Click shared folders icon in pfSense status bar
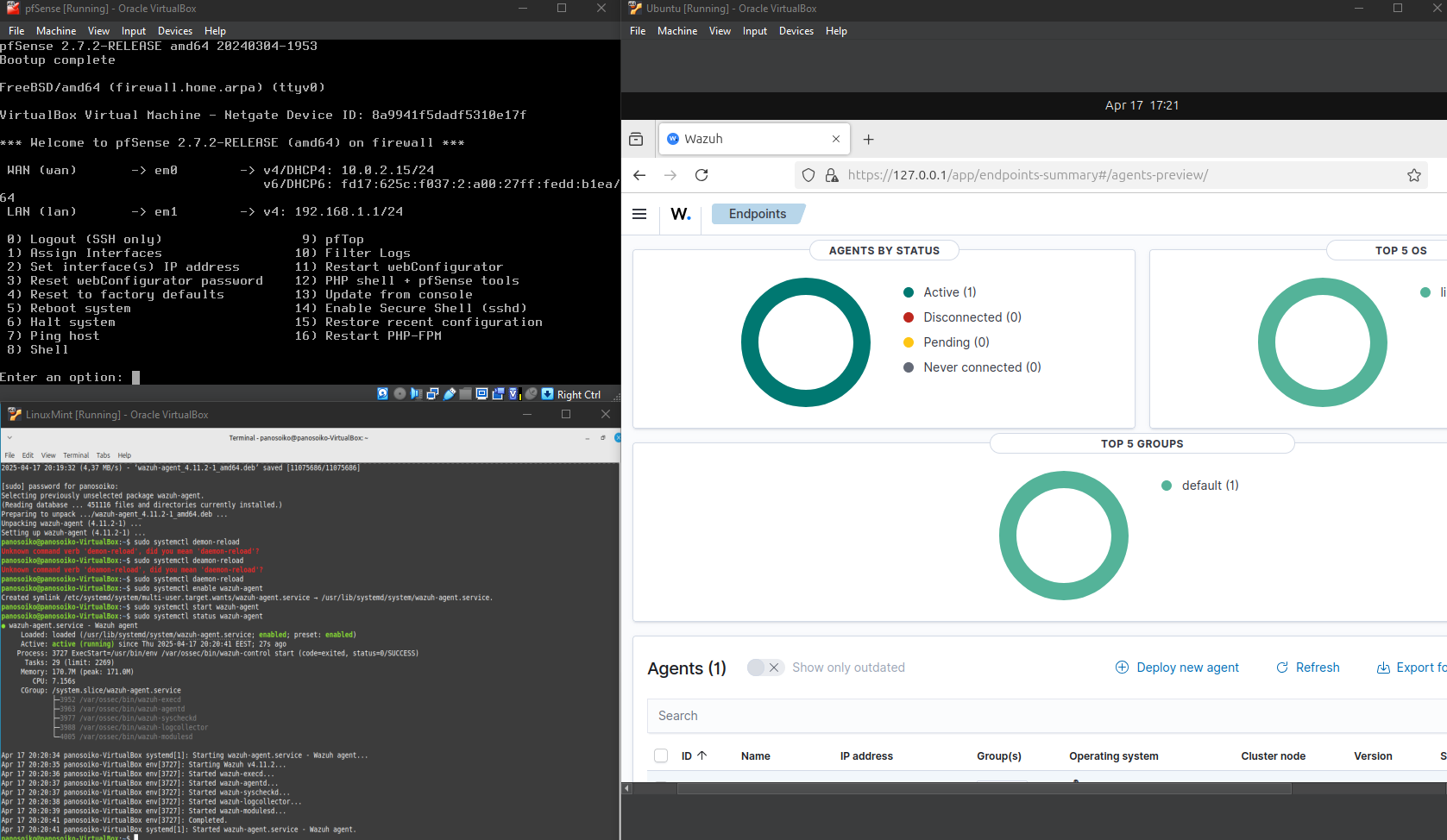Image resolution: width=1447 pixels, height=840 pixels. pyautogui.click(x=465, y=393)
